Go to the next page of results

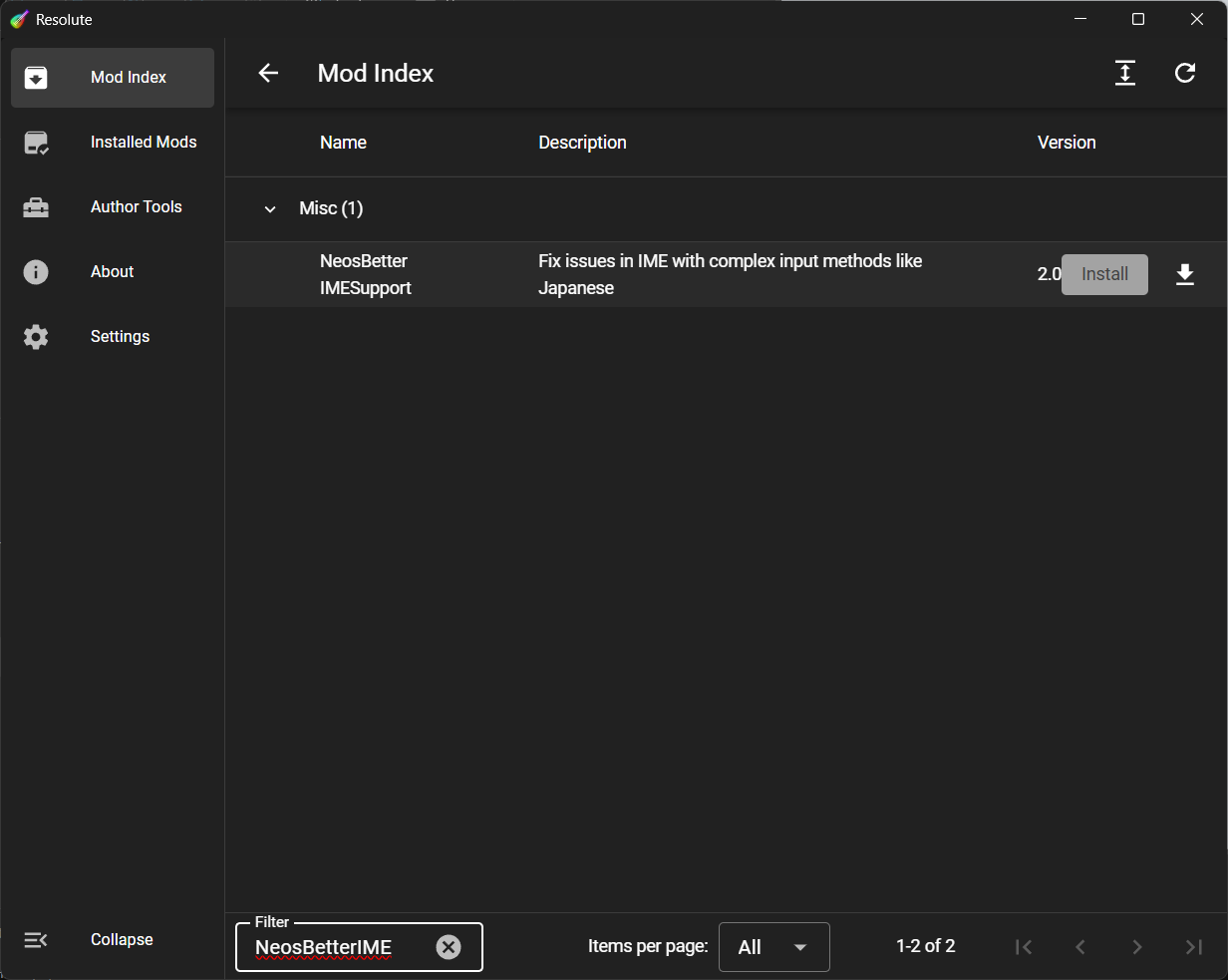pyautogui.click(x=1137, y=947)
